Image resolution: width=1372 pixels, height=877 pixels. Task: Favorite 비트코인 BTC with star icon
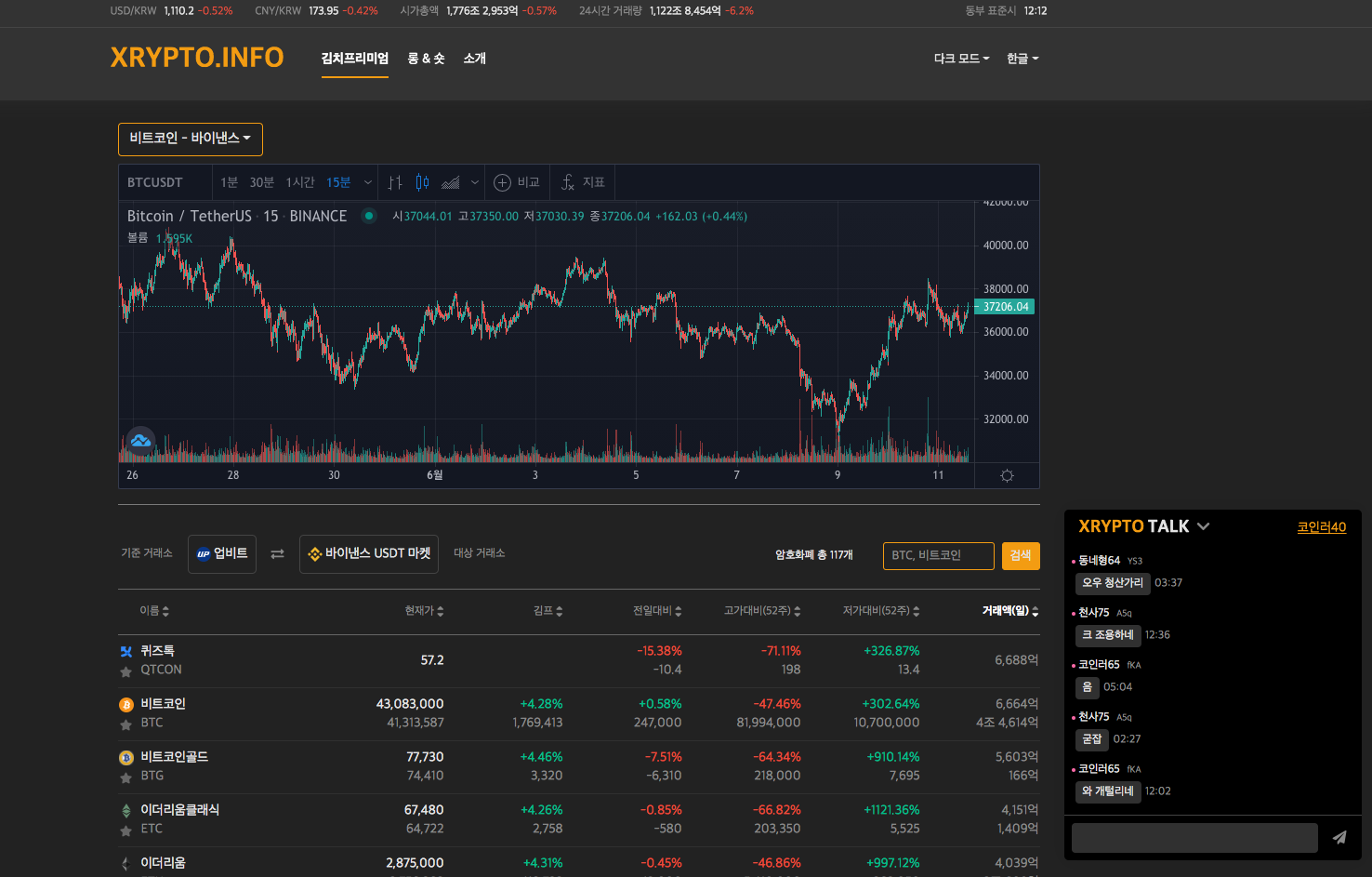coord(126,724)
